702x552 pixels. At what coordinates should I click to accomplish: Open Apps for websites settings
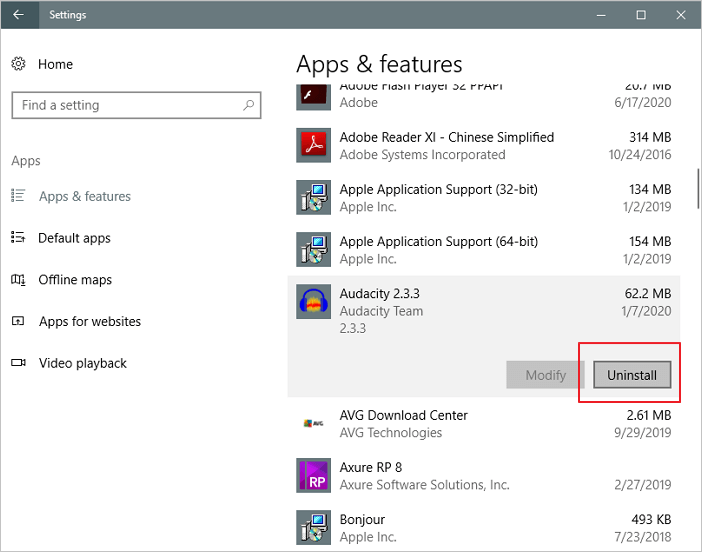point(89,322)
